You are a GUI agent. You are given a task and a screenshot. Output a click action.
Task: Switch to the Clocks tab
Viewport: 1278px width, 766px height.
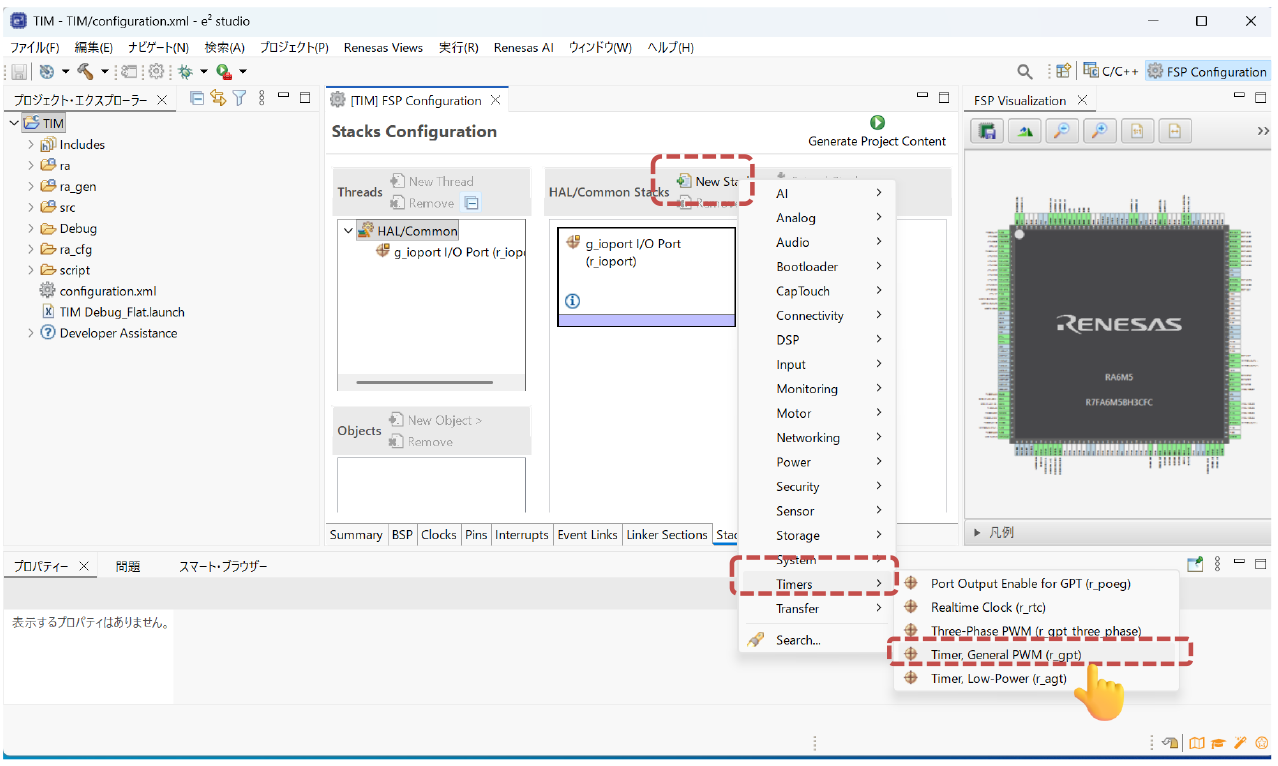[x=438, y=535]
